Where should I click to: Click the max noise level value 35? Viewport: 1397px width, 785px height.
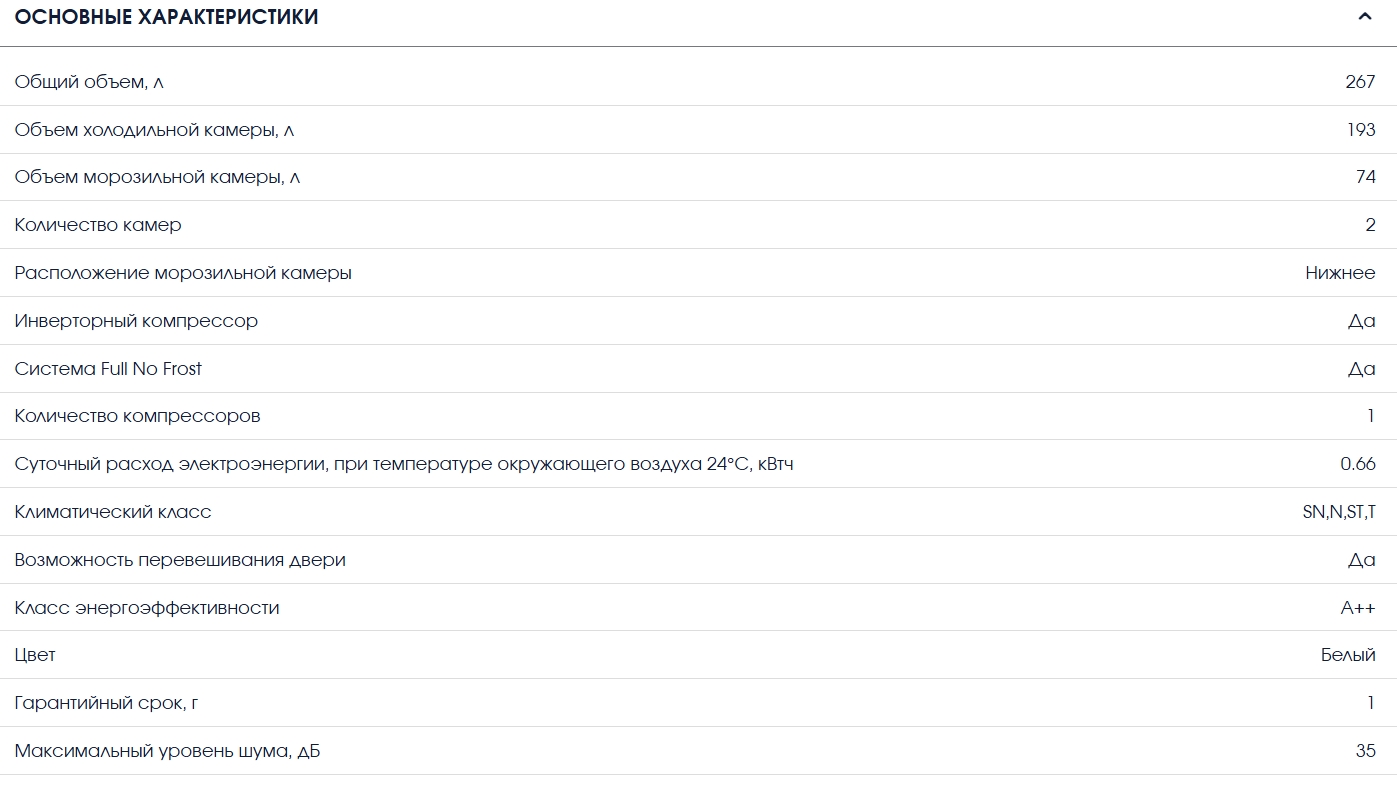(x=1365, y=751)
